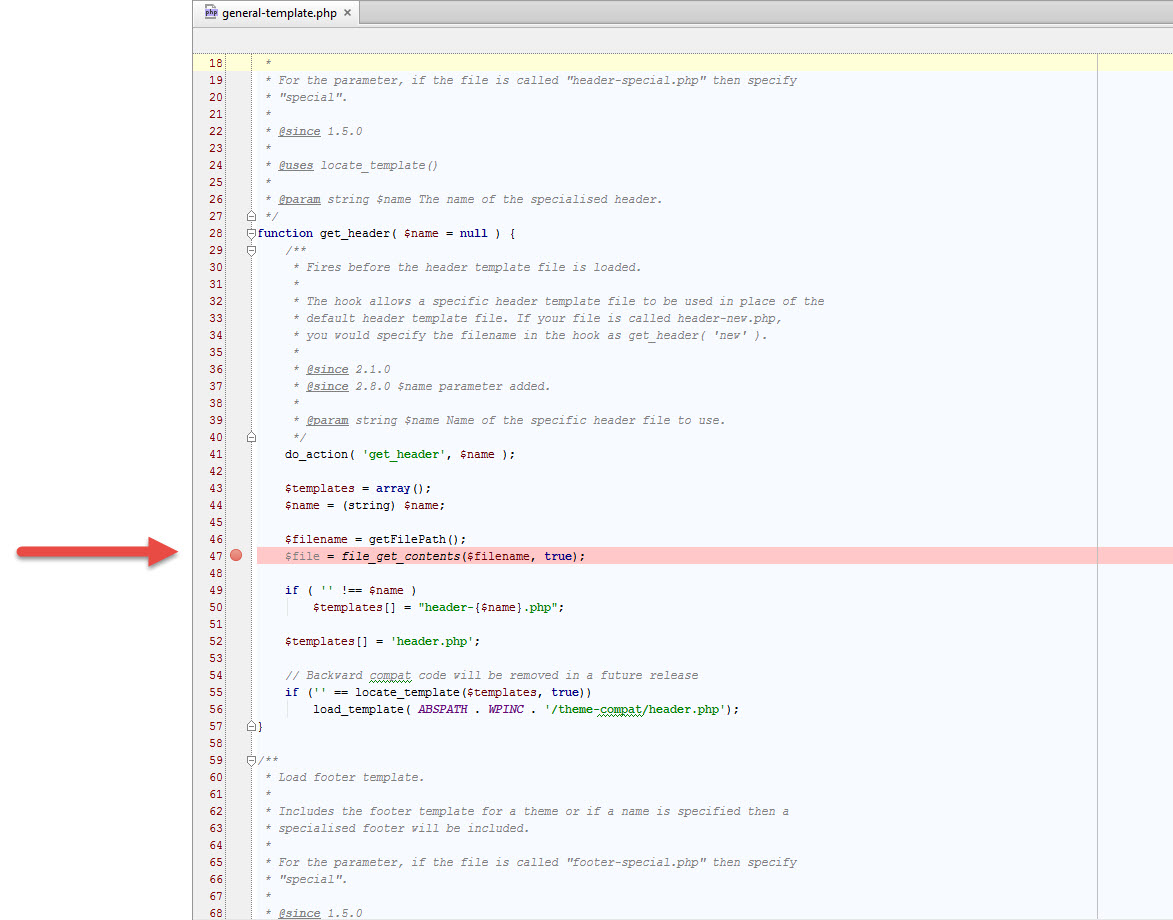
Task: Click line number 46 in the gutter
Action: (216, 539)
